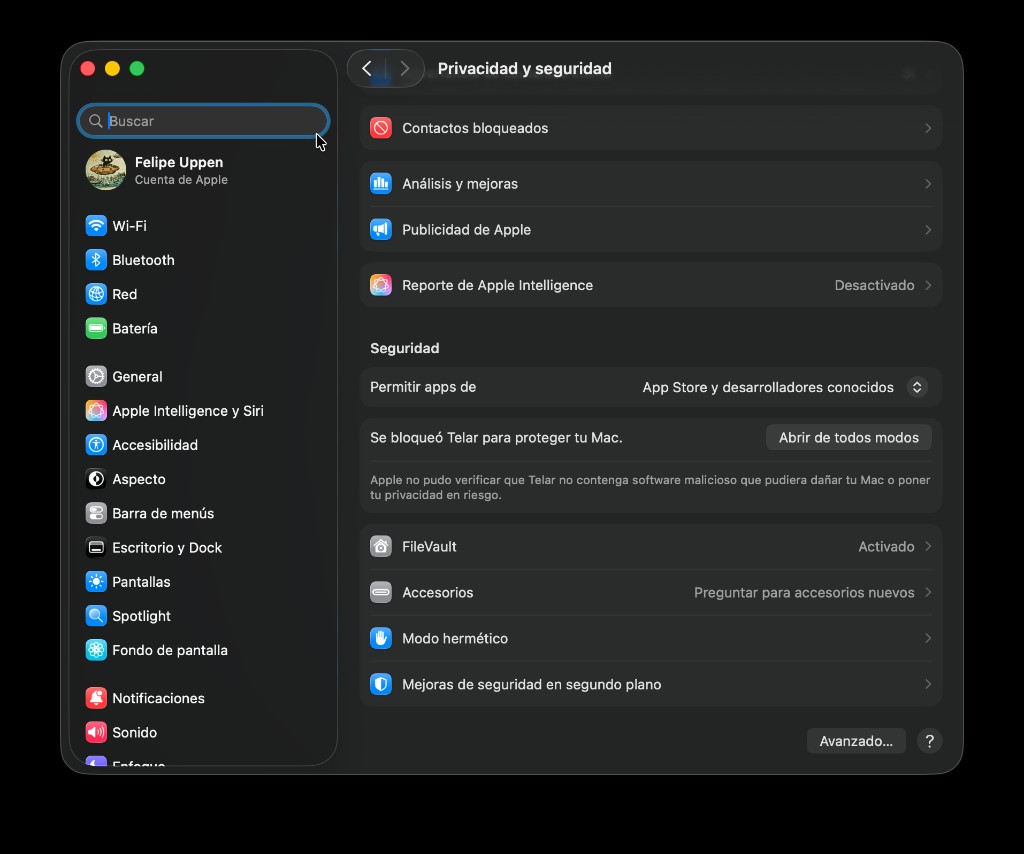The width and height of the screenshot is (1024, 854).
Task: Expand Análisis y mejoras chevron
Action: (928, 183)
